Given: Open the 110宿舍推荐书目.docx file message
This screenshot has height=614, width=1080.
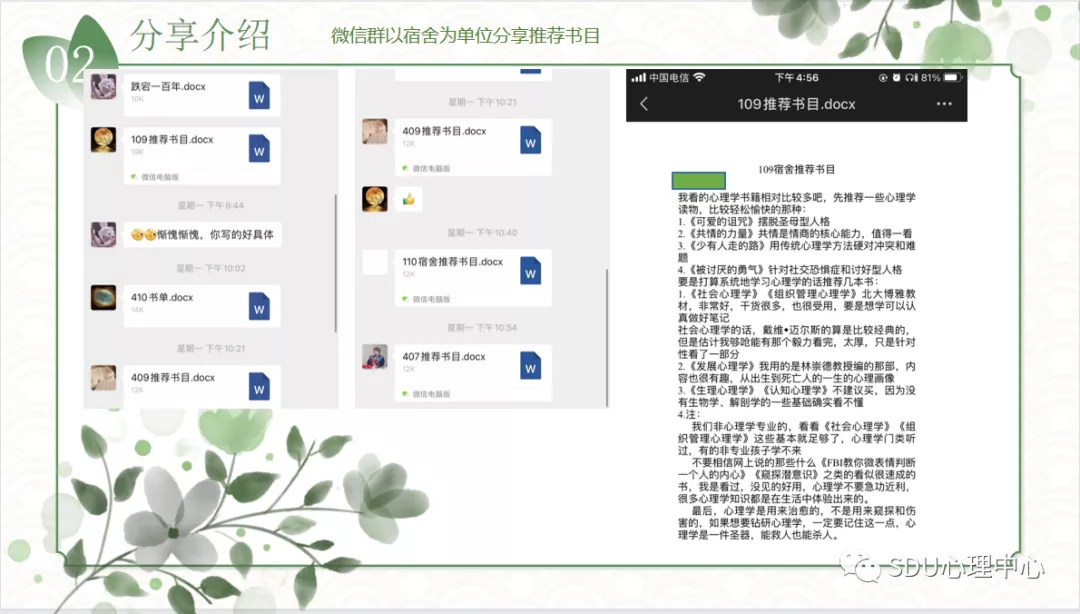Looking at the screenshot, I should click(472, 278).
